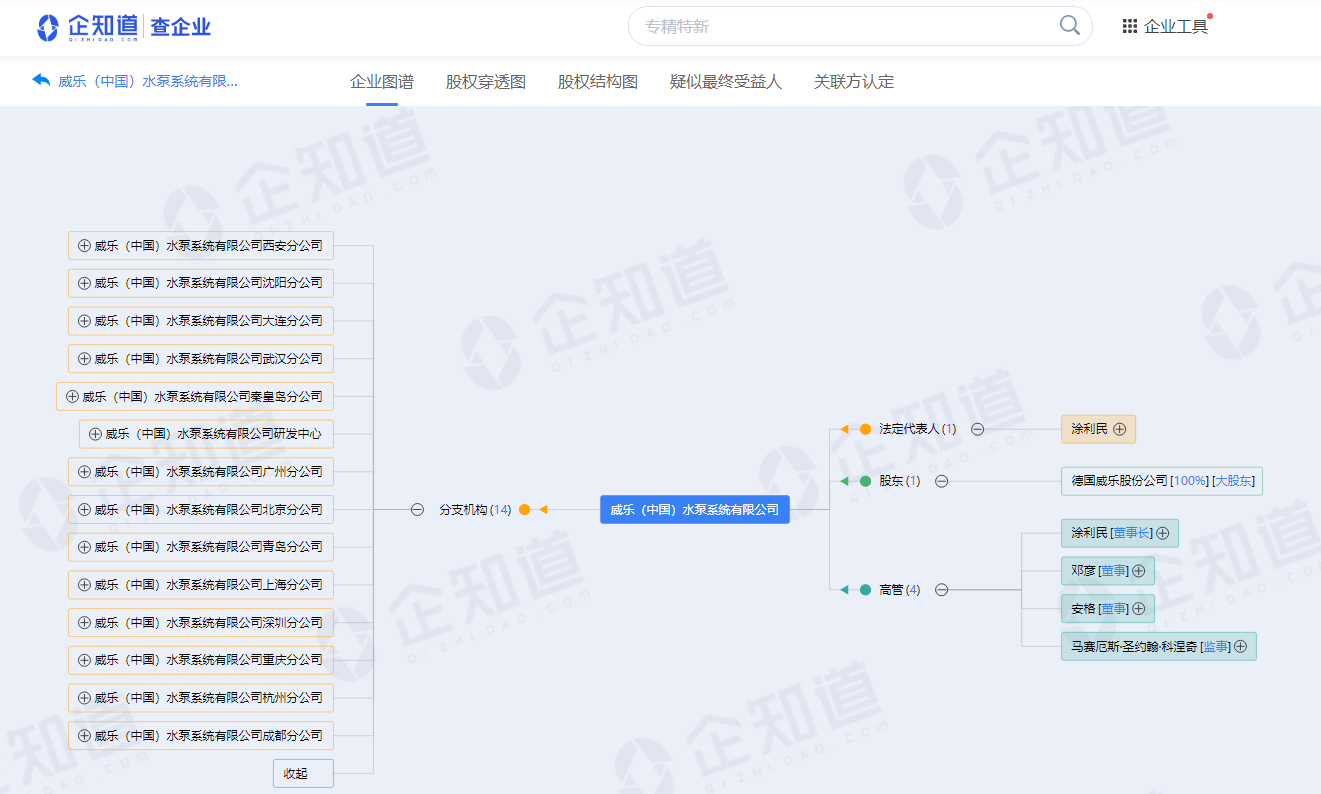Expand plus icon beside 邓彦 董事
Image resolution: width=1321 pixels, height=794 pixels.
point(1138,571)
